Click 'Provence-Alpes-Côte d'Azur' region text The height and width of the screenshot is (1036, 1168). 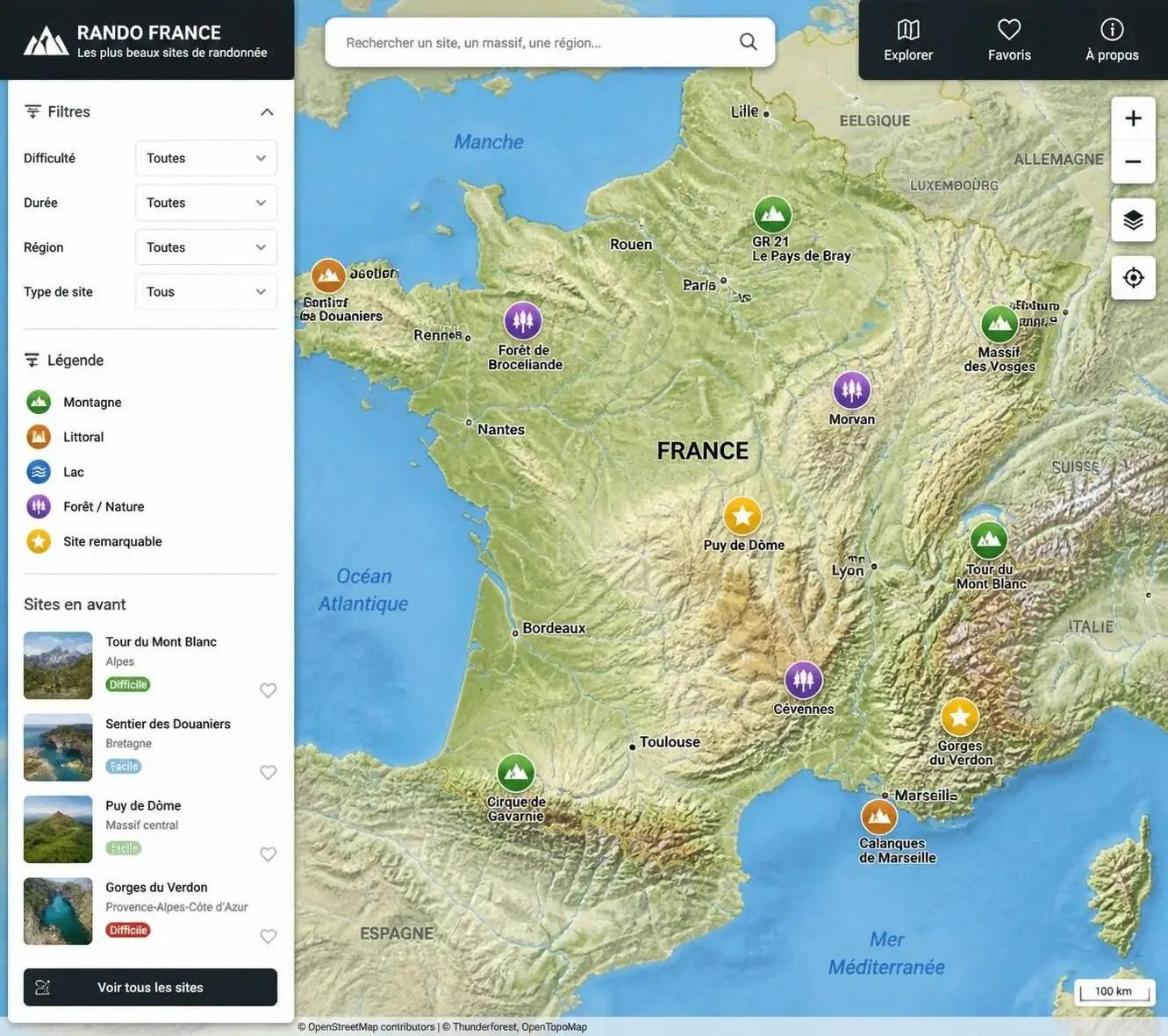coord(176,907)
